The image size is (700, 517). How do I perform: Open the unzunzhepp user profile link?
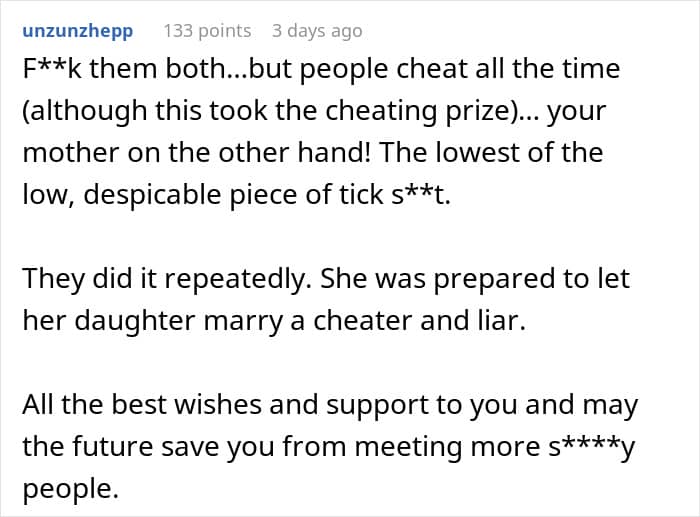click(x=77, y=30)
